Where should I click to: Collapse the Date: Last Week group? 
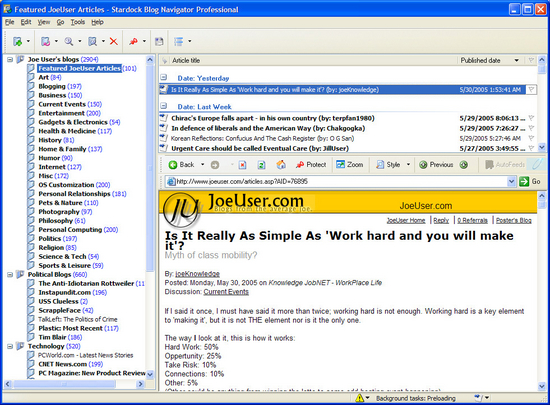(164, 105)
